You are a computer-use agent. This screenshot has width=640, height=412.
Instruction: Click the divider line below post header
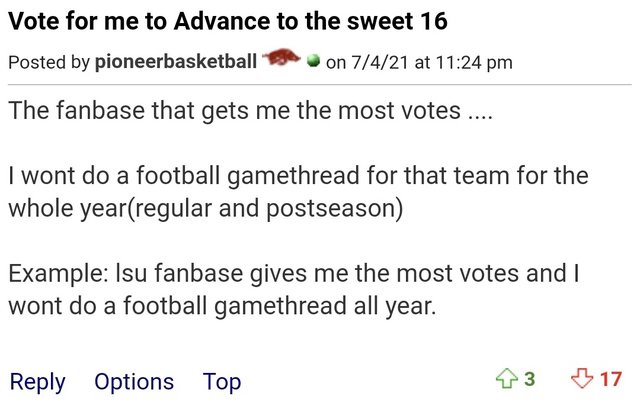(320, 86)
